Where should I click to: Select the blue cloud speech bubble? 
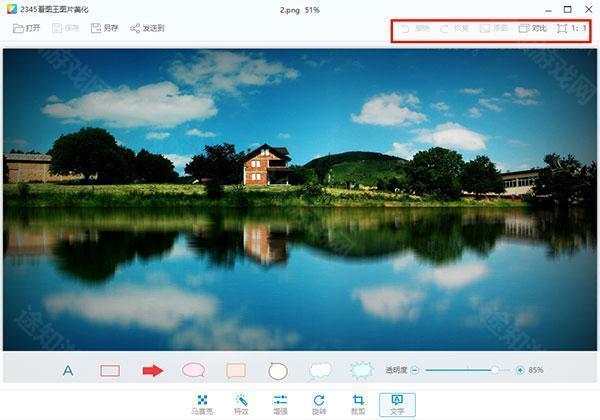click(320, 370)
